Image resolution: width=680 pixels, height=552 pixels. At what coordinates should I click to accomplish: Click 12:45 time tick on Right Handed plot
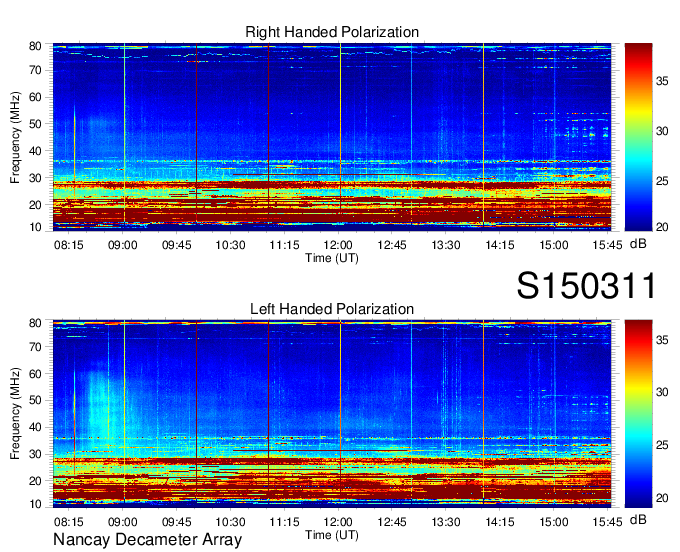(x=392, y=245)
